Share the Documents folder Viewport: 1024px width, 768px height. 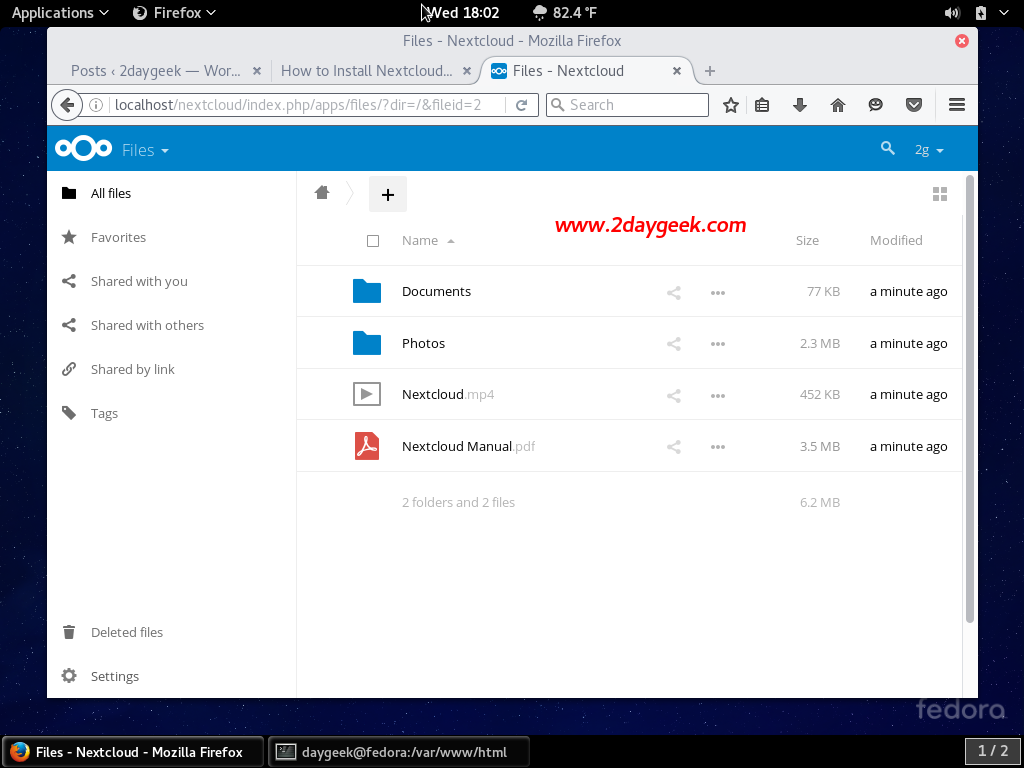[674, 293]
